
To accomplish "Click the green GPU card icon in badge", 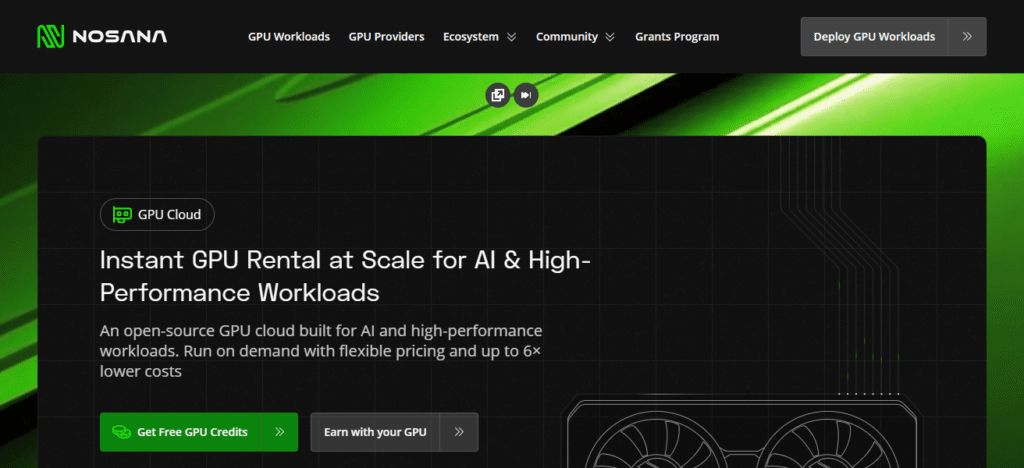I will 122,214.
